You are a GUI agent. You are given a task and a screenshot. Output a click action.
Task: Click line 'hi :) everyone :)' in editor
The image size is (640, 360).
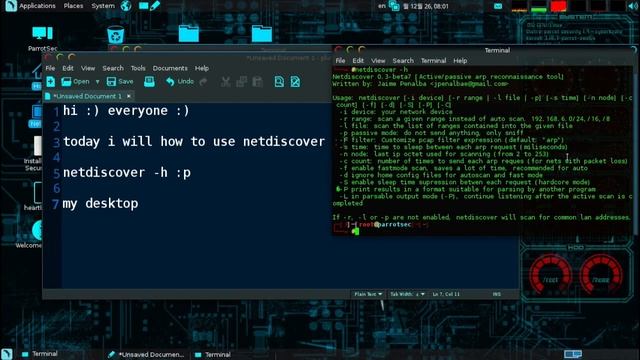[x=126, y=111]
